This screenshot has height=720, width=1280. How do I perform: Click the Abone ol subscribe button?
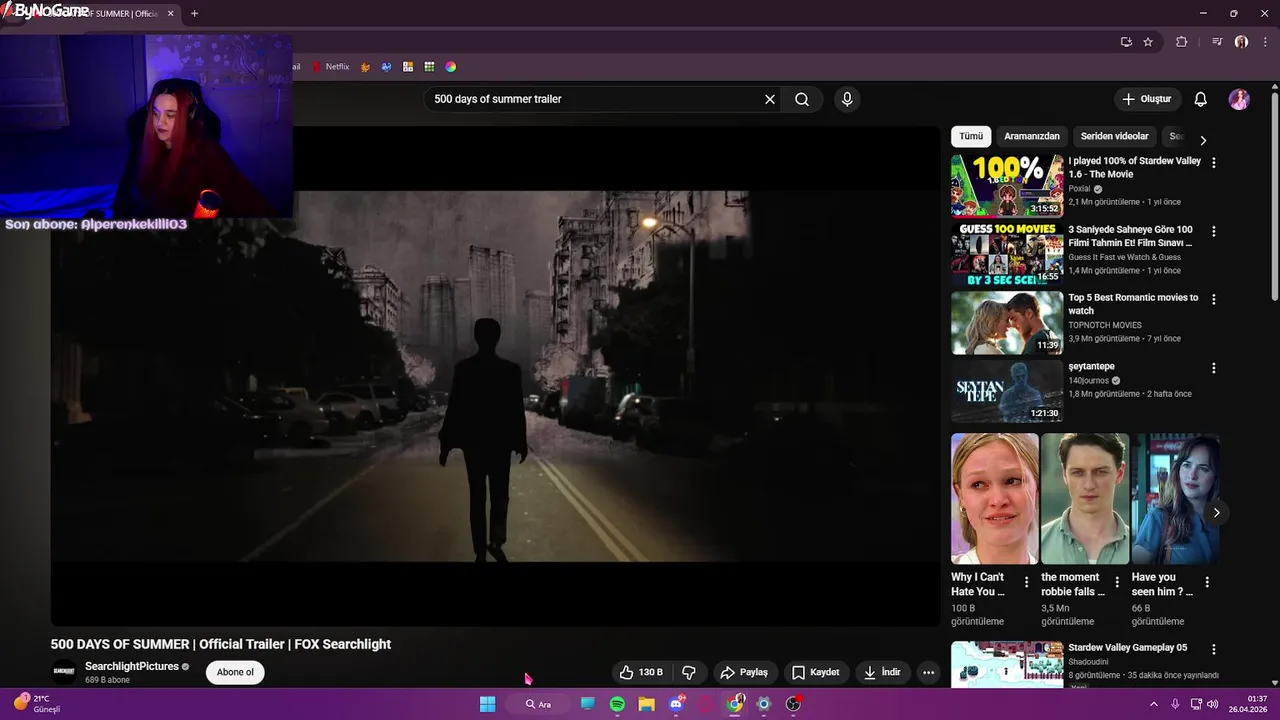click(235, 672)
